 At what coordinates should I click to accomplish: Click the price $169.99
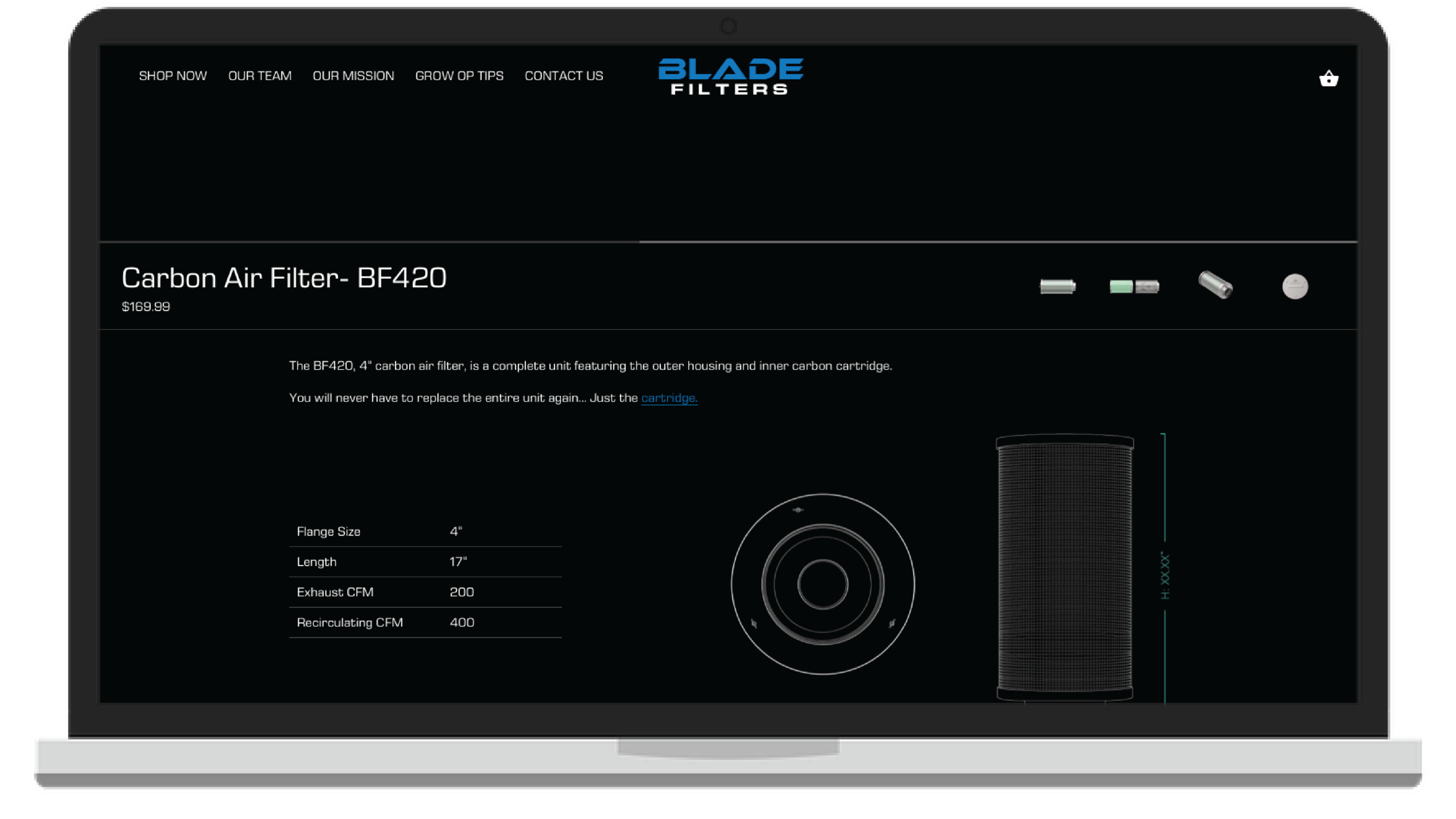pos(146,307)
